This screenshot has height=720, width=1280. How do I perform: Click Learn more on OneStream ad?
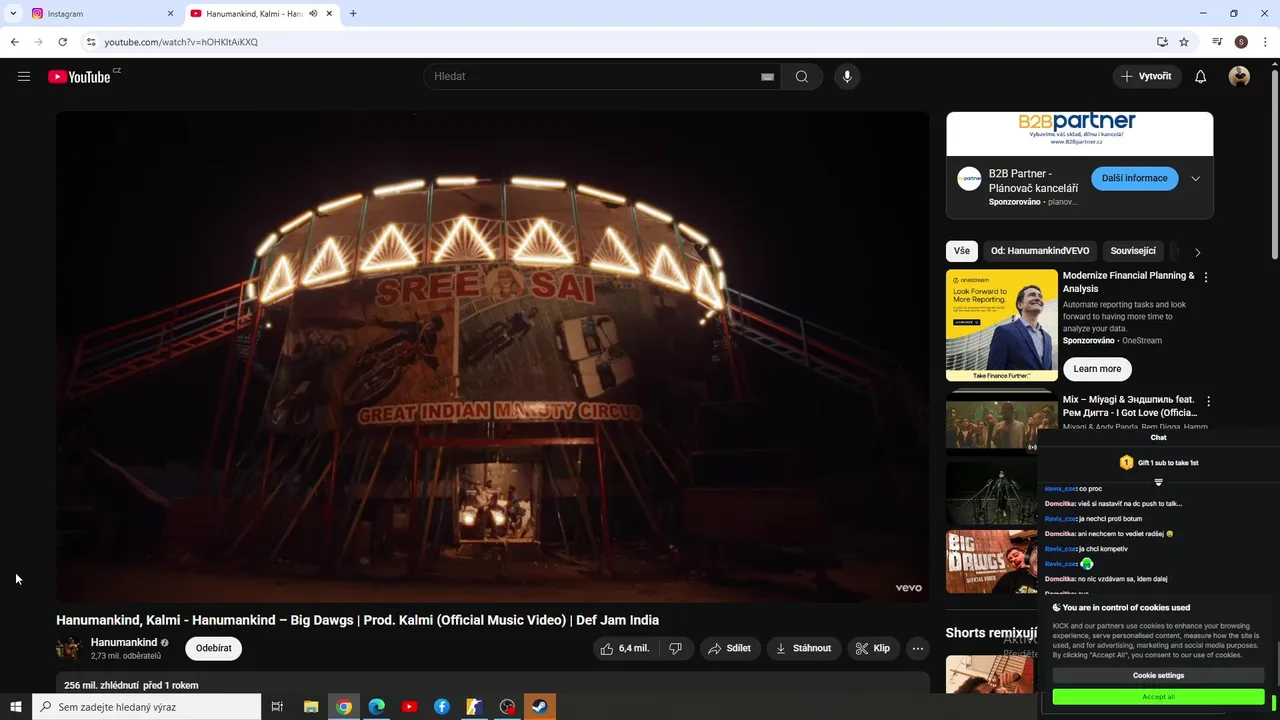click(x=1097, y=369)
